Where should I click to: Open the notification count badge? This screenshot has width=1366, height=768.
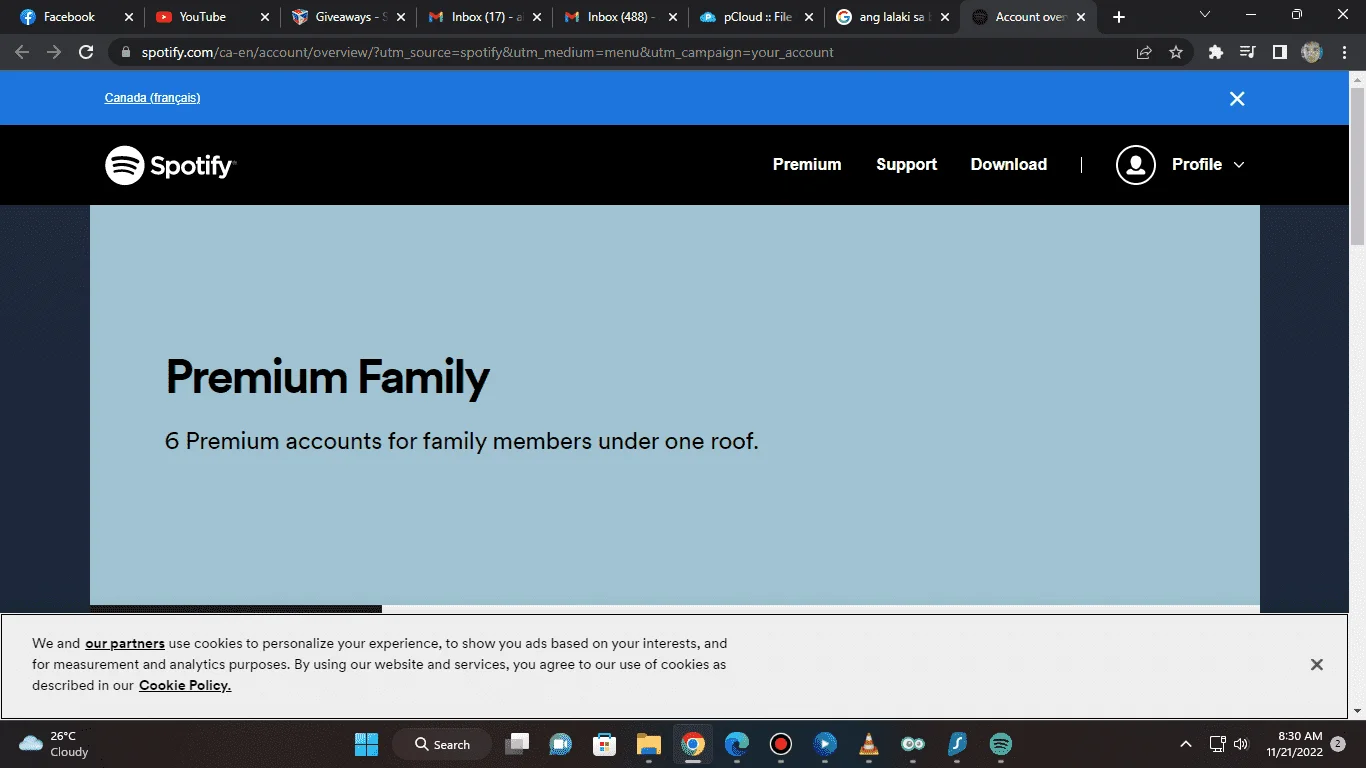(x=1338, y=744)
